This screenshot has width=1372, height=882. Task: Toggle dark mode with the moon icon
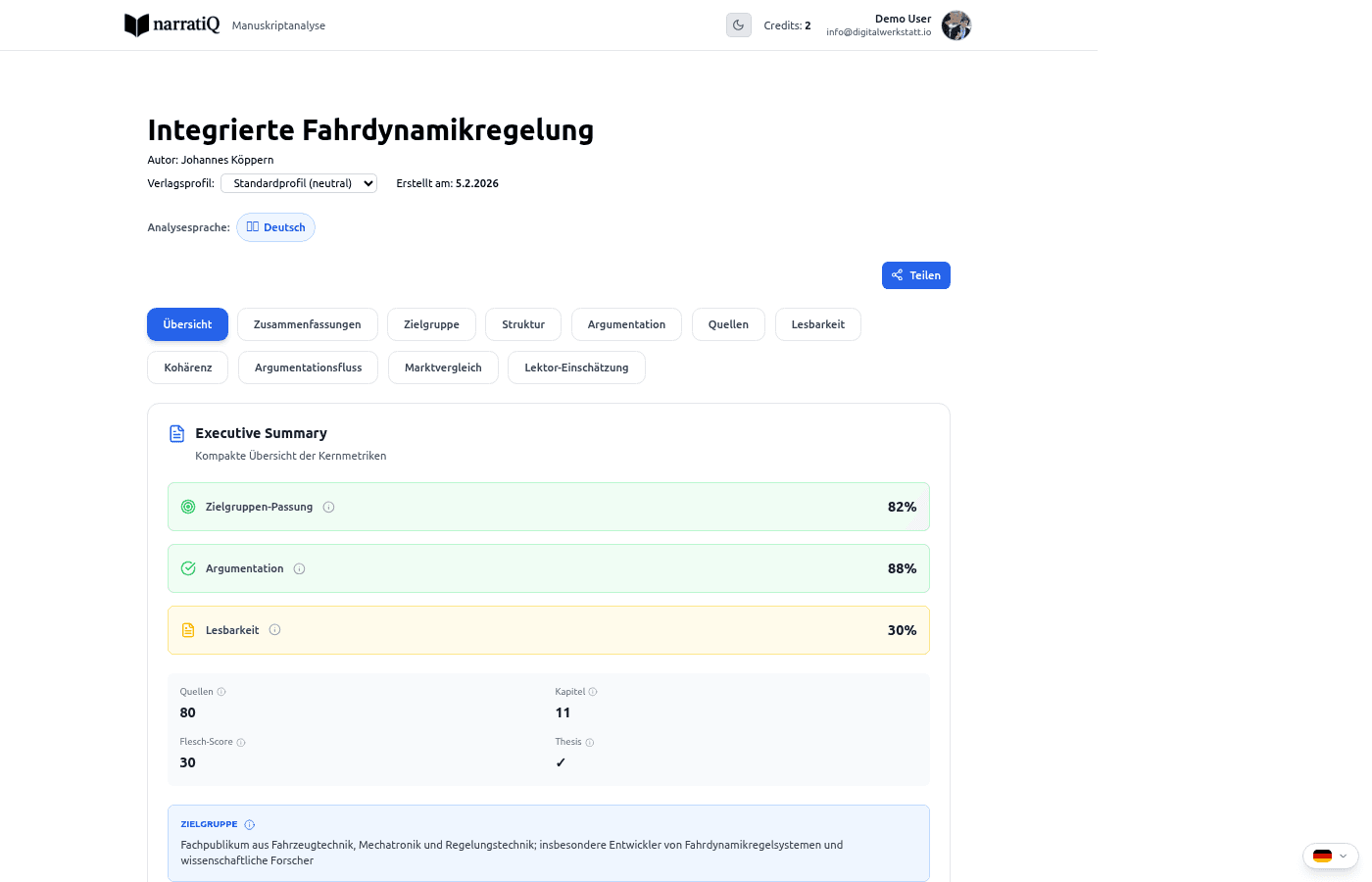738,24
